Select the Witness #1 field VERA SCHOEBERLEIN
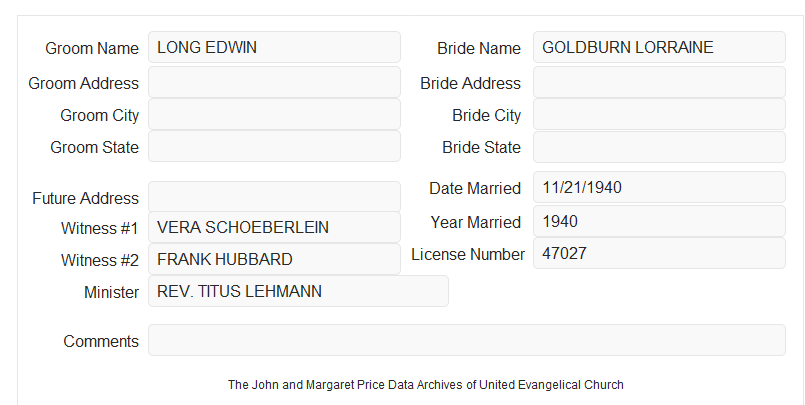Image resolution: width=805 pixels, height=405 pixels. (x=274, y=227)
